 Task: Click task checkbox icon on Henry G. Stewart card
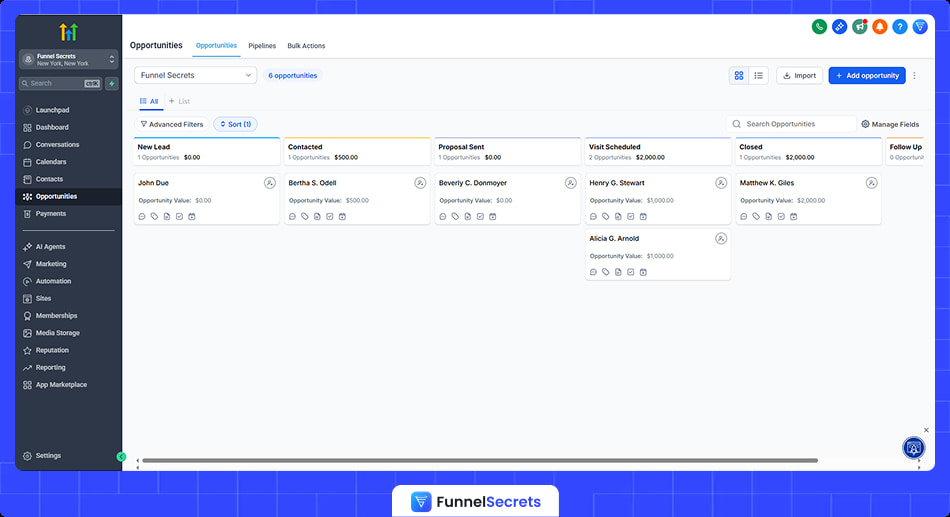[631, 216]
